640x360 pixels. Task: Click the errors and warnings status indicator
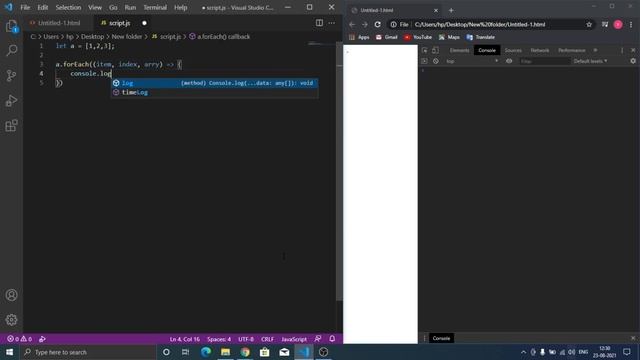point(19,339)
